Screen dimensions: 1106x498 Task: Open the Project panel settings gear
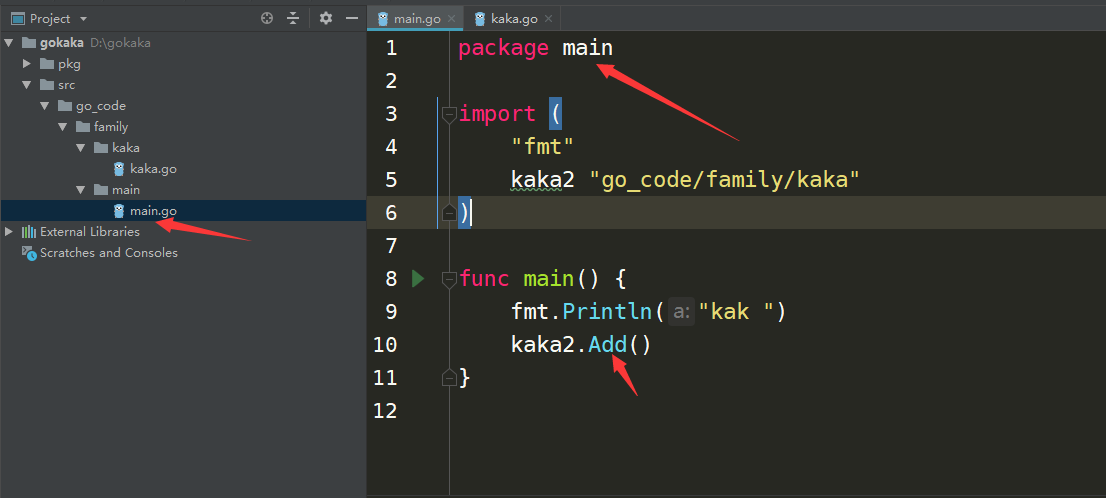pos(325,19)
